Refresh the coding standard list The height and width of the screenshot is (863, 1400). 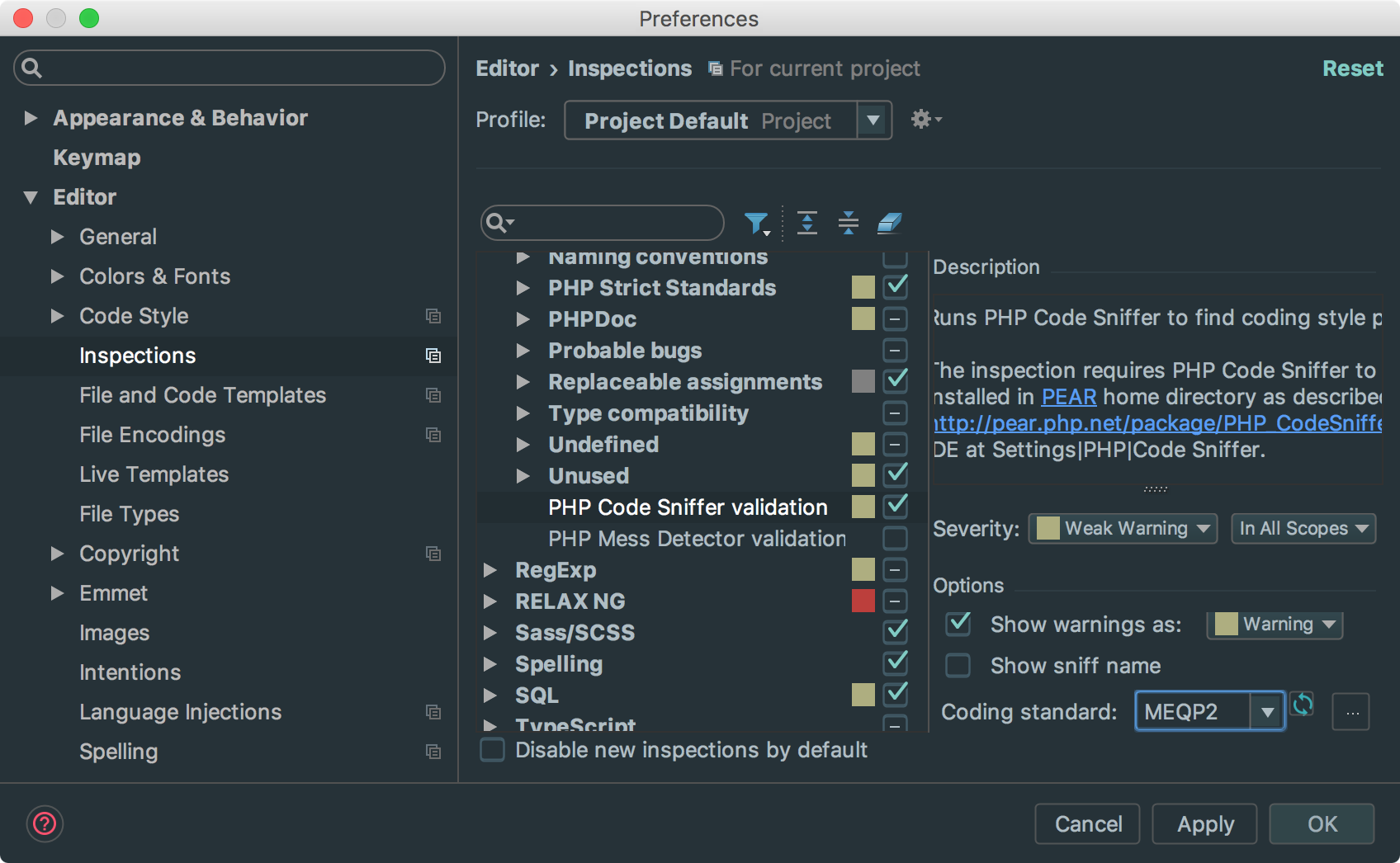pyautogui.click(x=1303, y=705)
